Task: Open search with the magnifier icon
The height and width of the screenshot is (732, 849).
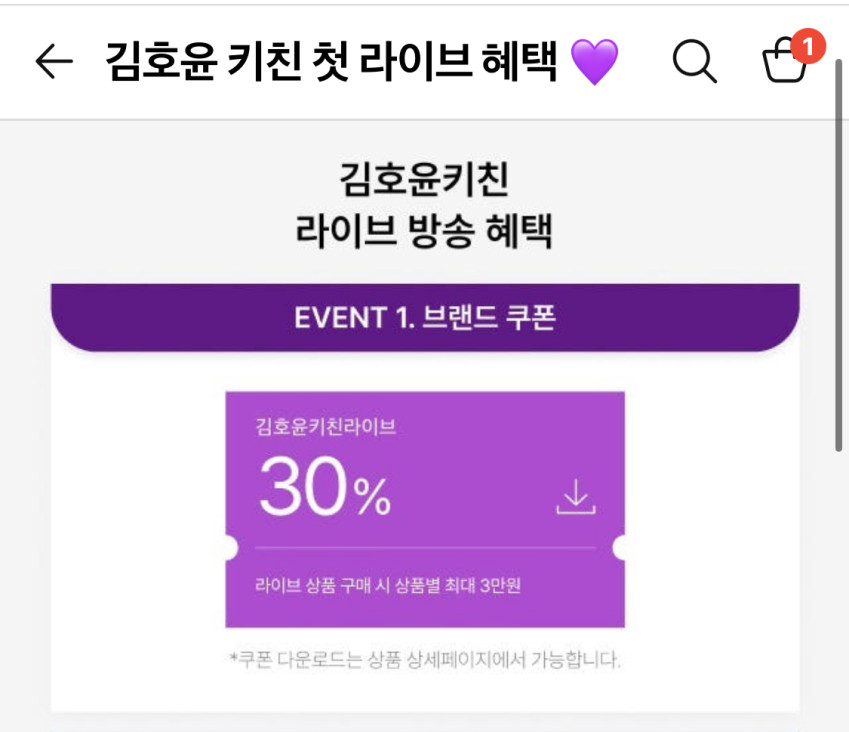Action: 694,62
